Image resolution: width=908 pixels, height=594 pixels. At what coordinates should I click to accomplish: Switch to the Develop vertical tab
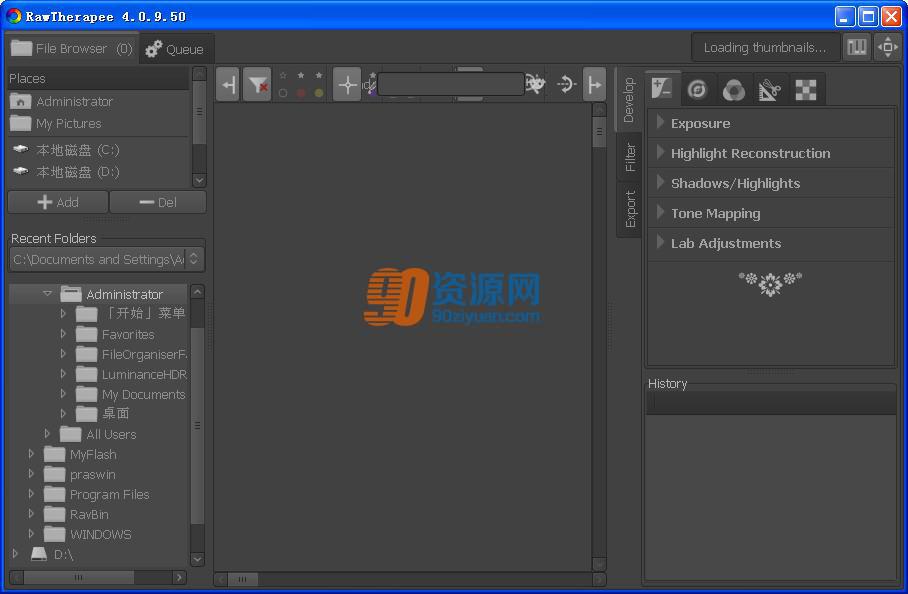click(x=629, y=100)
